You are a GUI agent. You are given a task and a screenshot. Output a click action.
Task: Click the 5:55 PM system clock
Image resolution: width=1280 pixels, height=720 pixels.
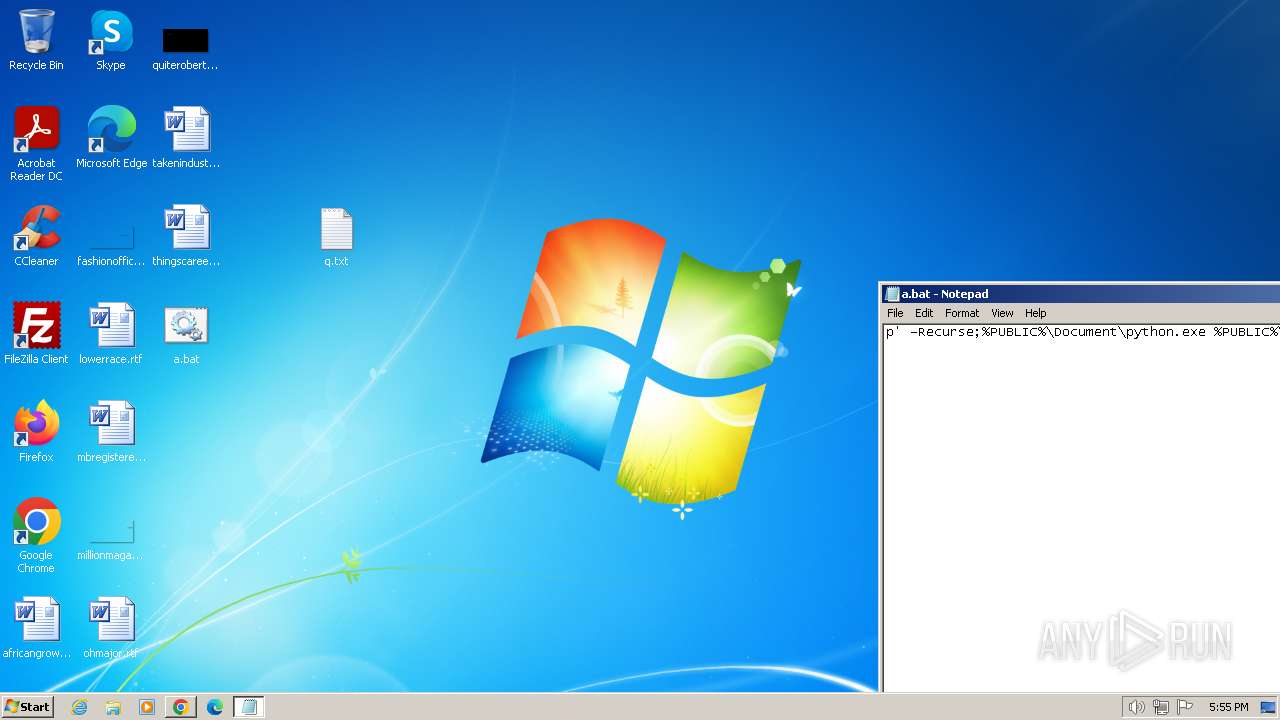pyautogui.click(x=1228, y=707)
